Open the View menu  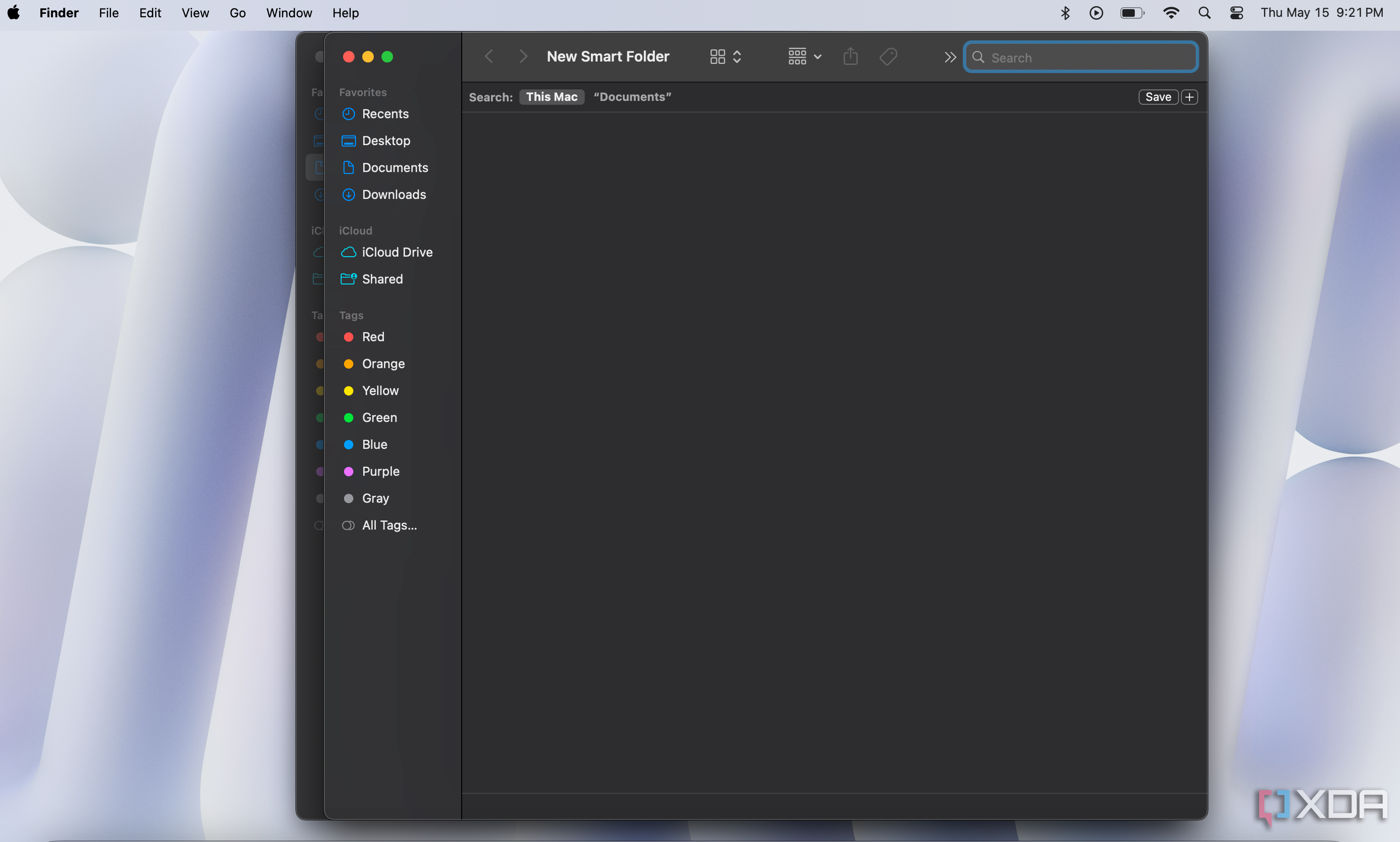(x=195, y=12)
